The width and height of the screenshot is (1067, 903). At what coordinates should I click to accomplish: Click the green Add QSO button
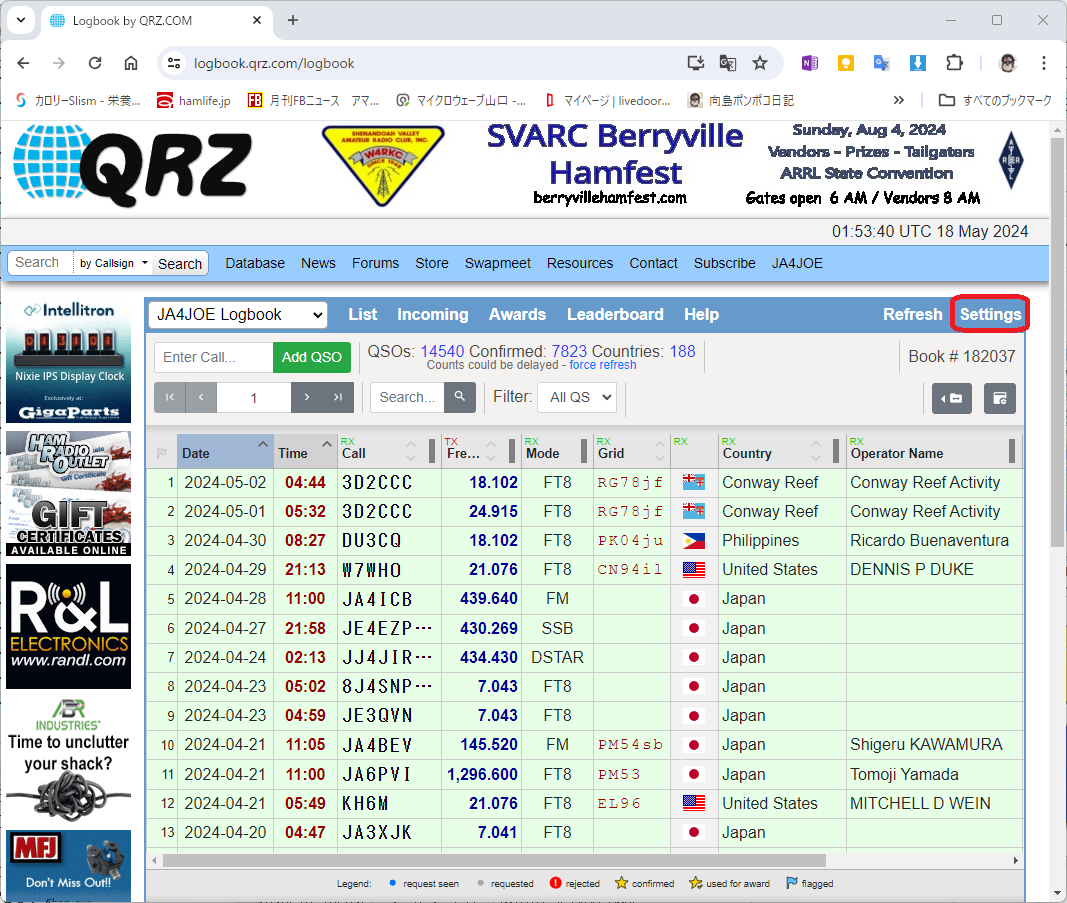tap(312, 357)
